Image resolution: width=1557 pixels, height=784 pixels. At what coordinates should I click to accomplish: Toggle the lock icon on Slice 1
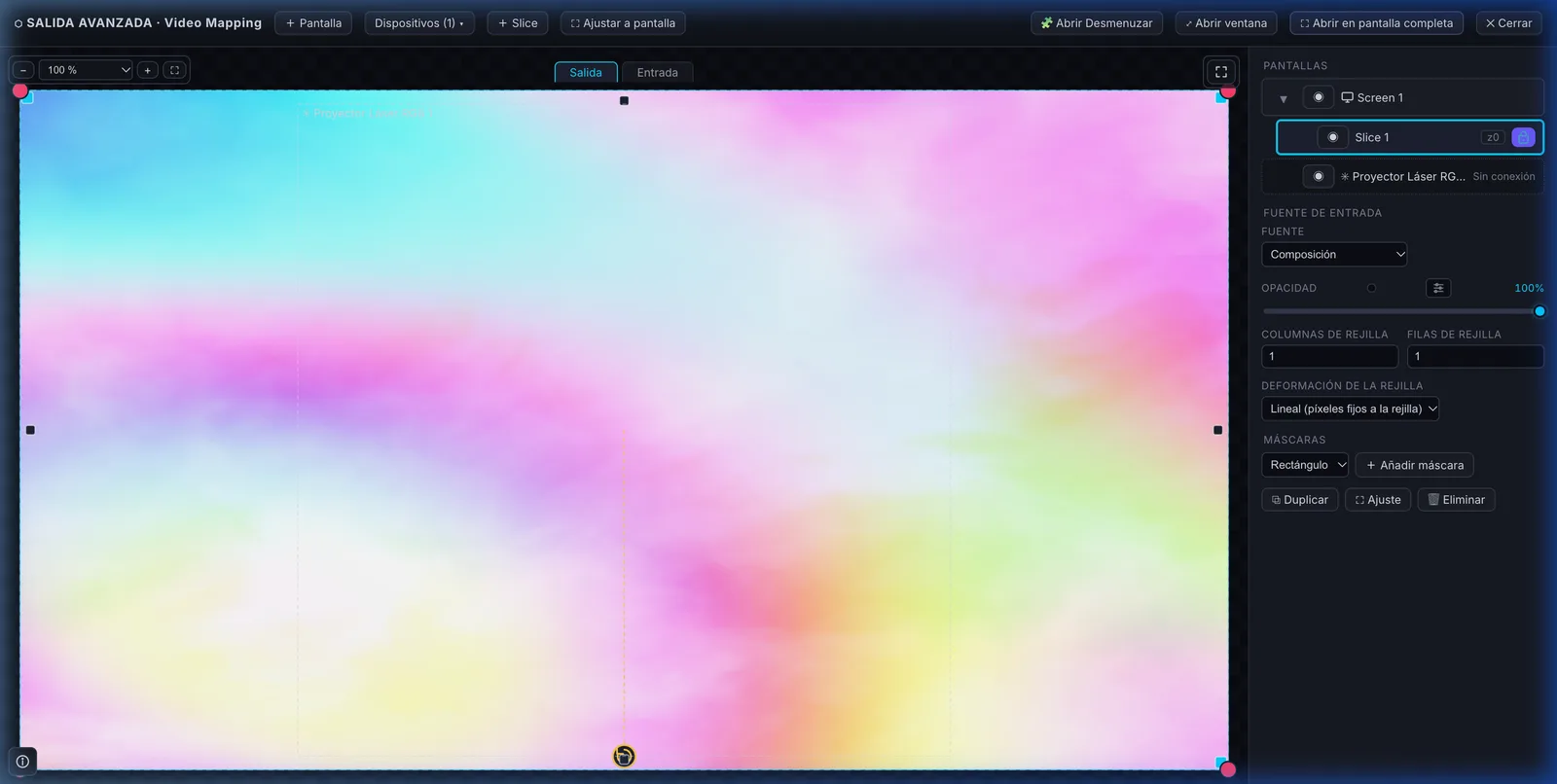point(1523,137)
